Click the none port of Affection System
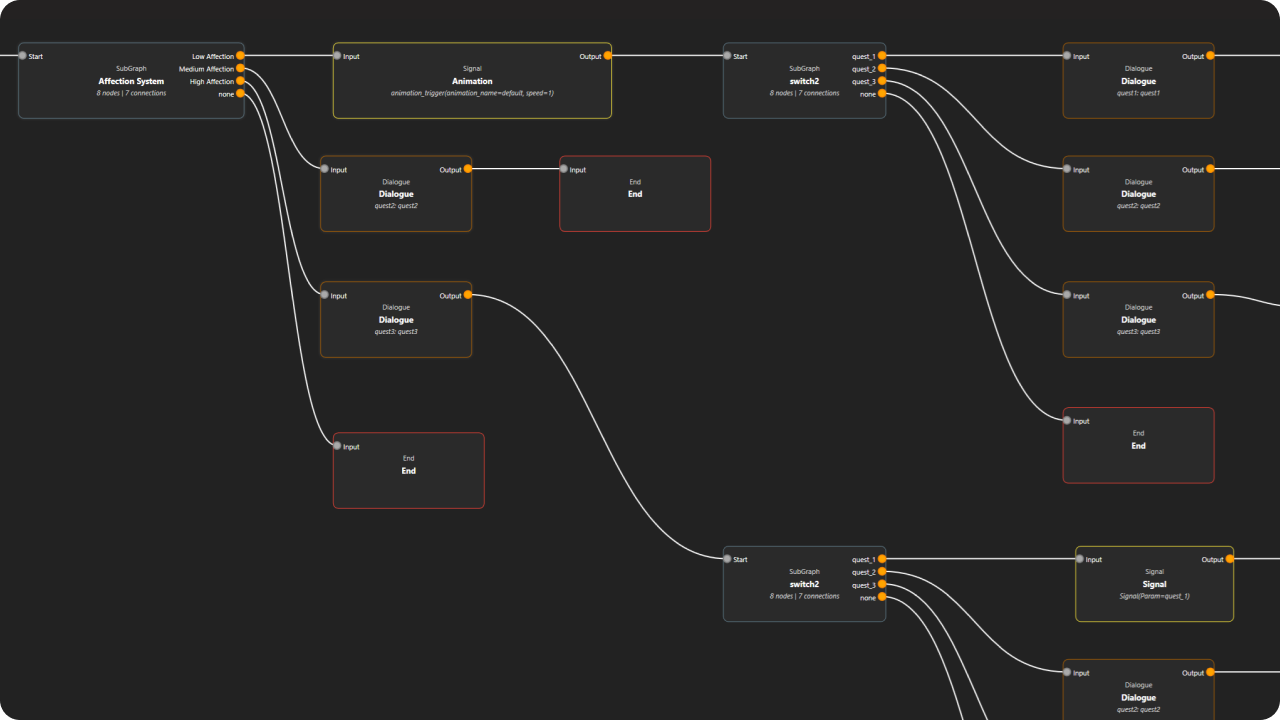The height and width of the screenshot is (720, 1280). 240,94
